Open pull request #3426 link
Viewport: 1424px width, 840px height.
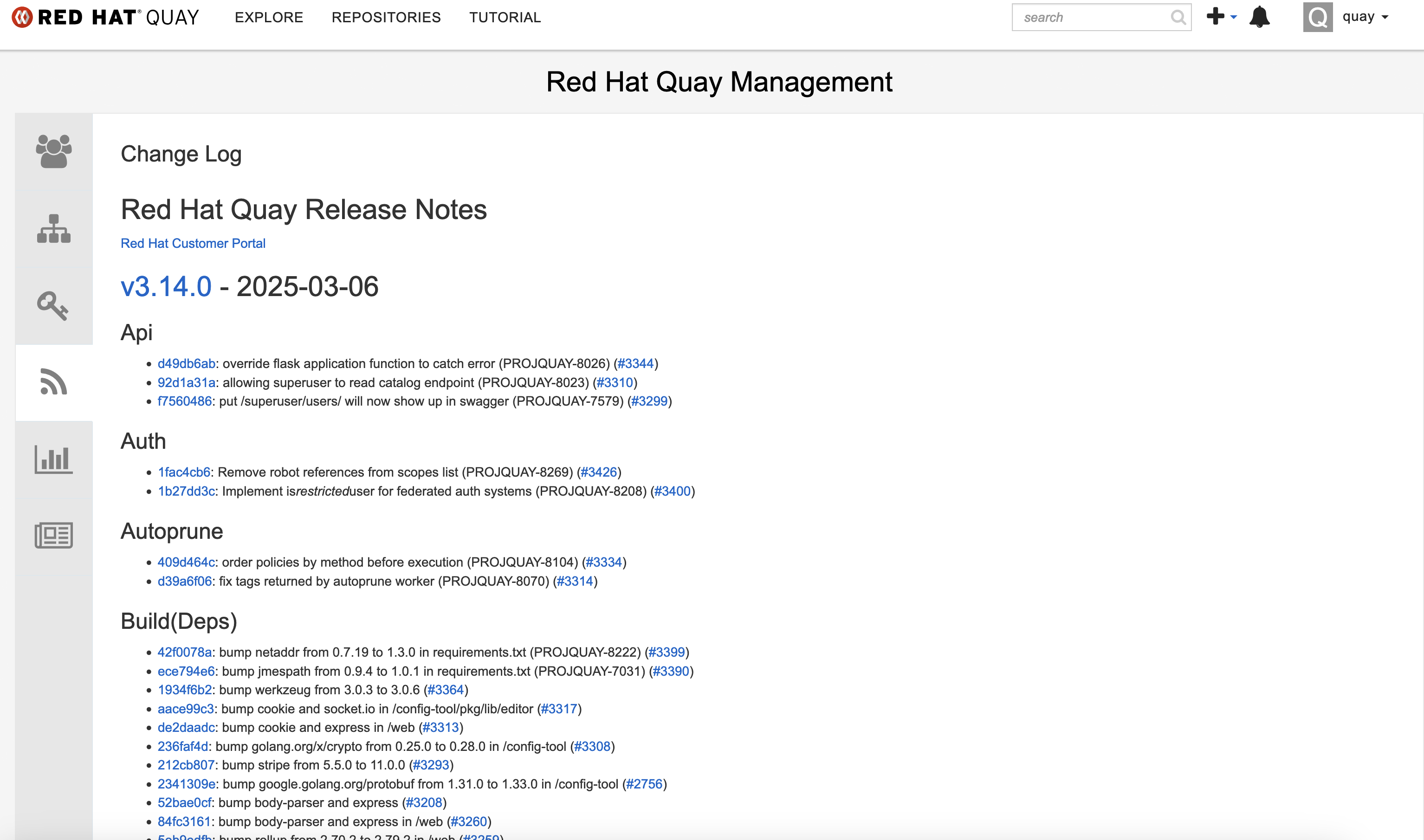pyautogui.click(x=599, y=472)
